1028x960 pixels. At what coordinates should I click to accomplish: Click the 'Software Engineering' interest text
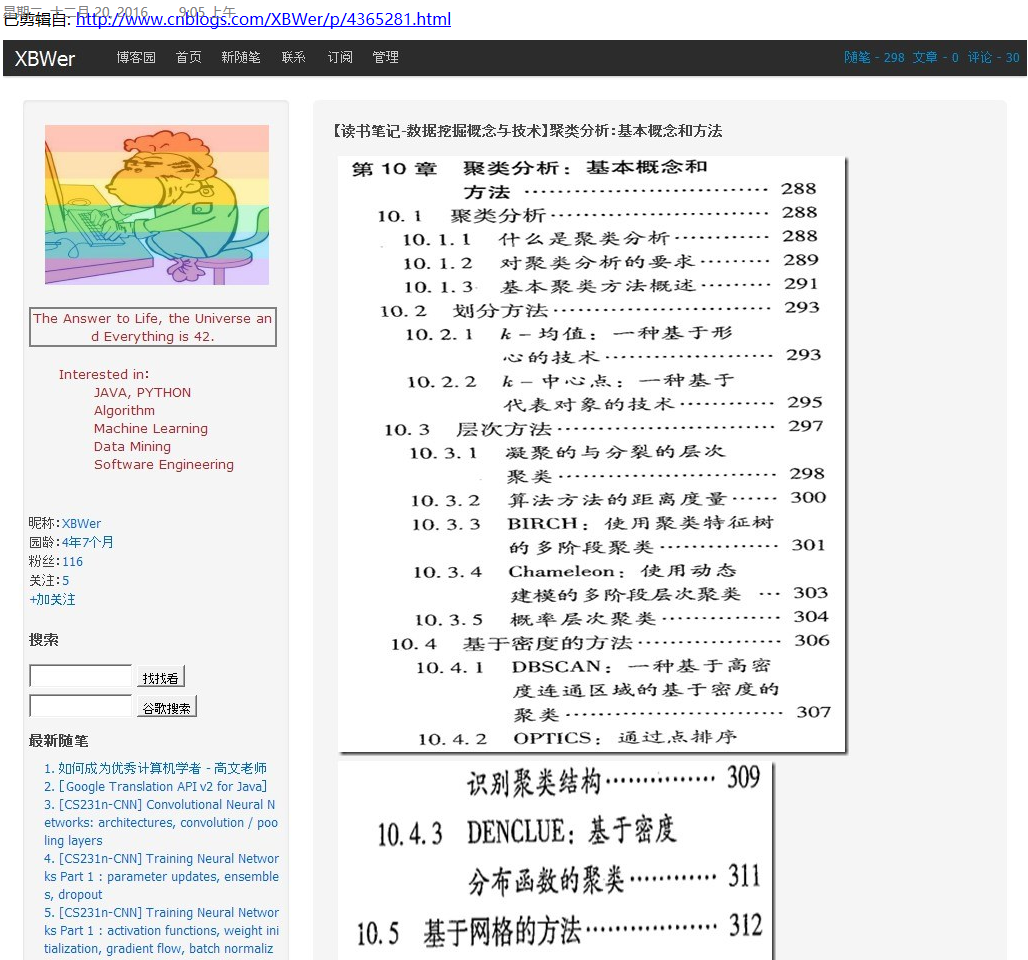click(x=164, y=464)
